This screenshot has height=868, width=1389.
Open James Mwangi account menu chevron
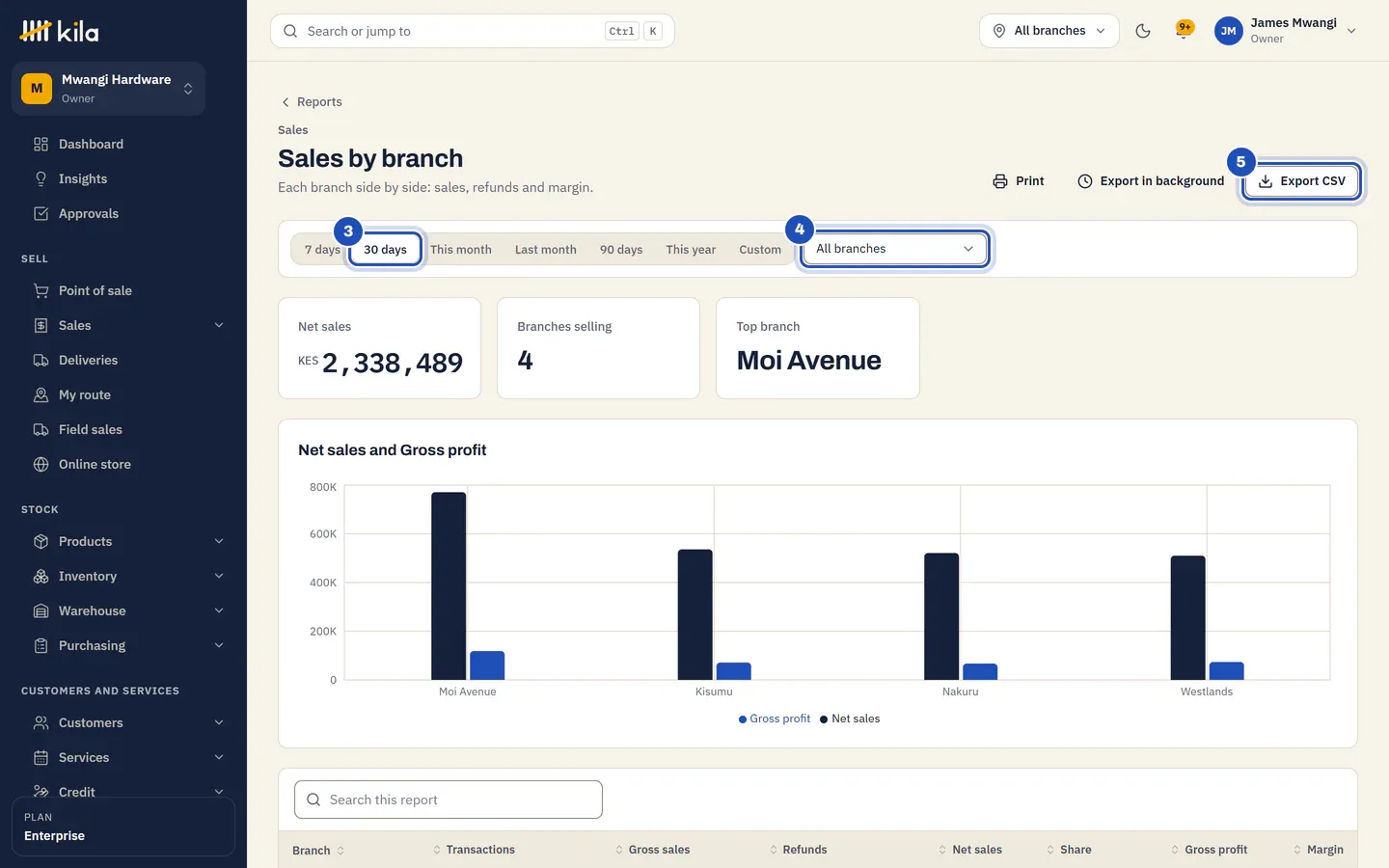(1351, 31)
